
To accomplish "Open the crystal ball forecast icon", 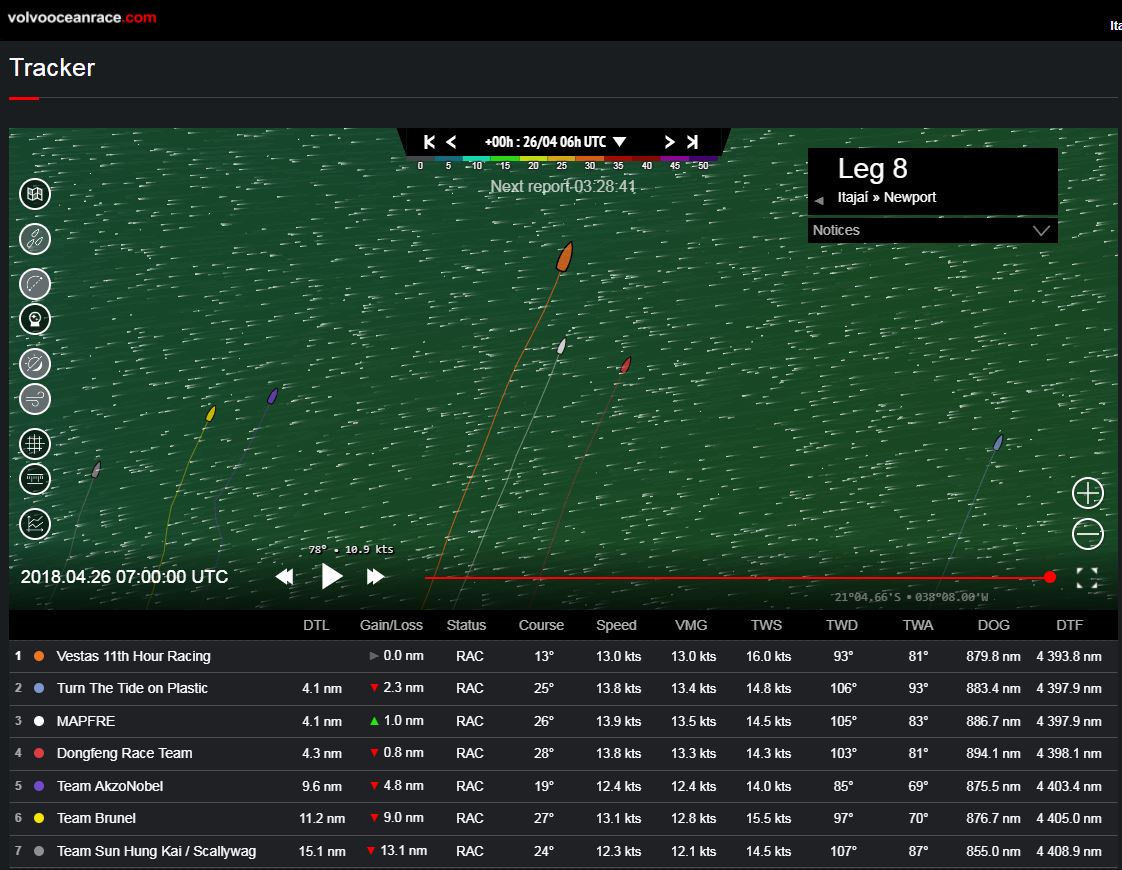I will pos(34,319).
